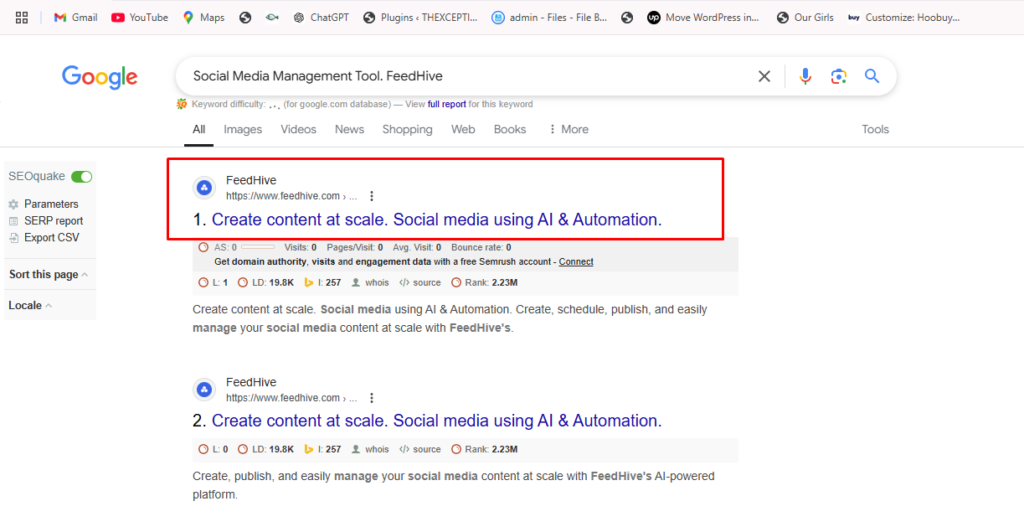Submit the search with the magnifier icon
The width and height of the screenshot is (1024, 527).
[x=872, y=76]
